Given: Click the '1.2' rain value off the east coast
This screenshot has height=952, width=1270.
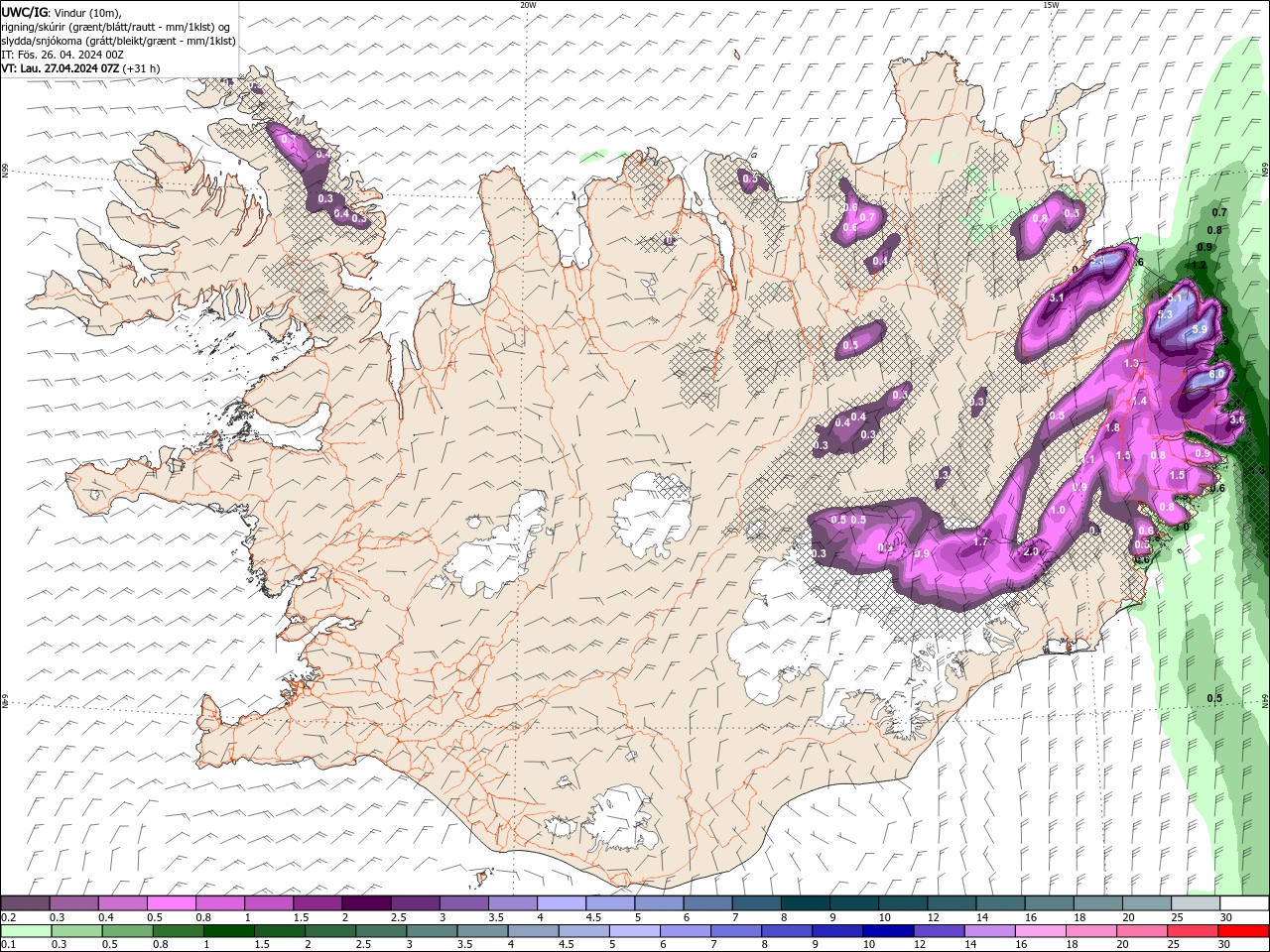Looking at the screenshot, I should point(1199,265).
